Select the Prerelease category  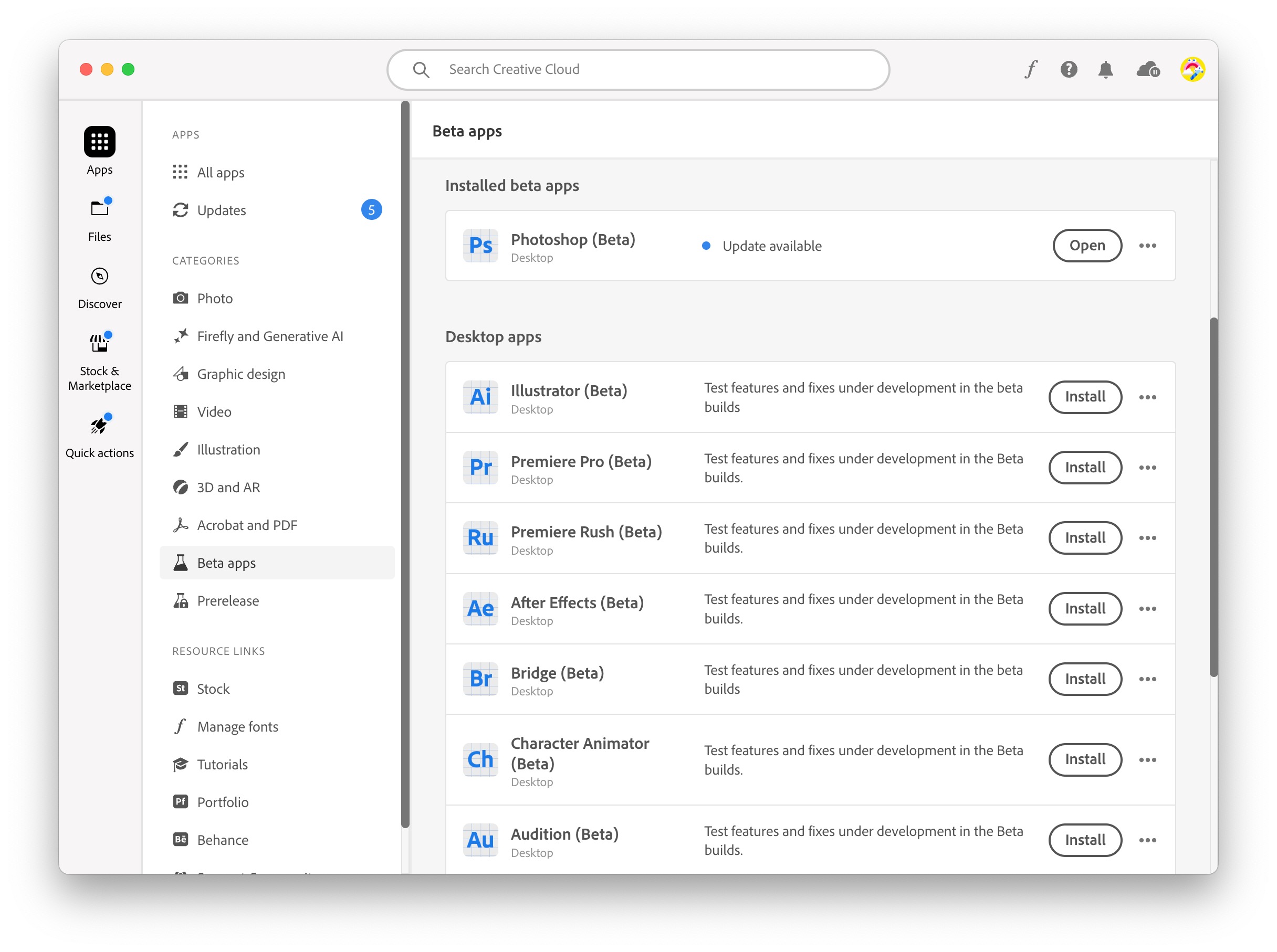[277, 600]
